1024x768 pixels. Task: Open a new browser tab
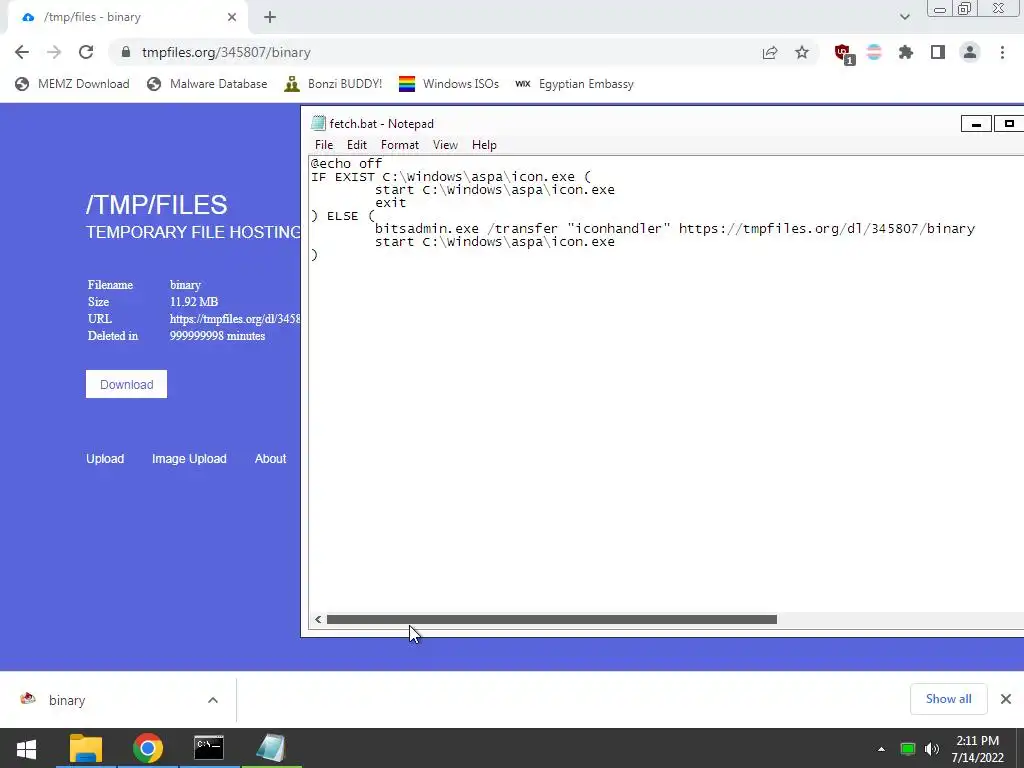point(270,17)
